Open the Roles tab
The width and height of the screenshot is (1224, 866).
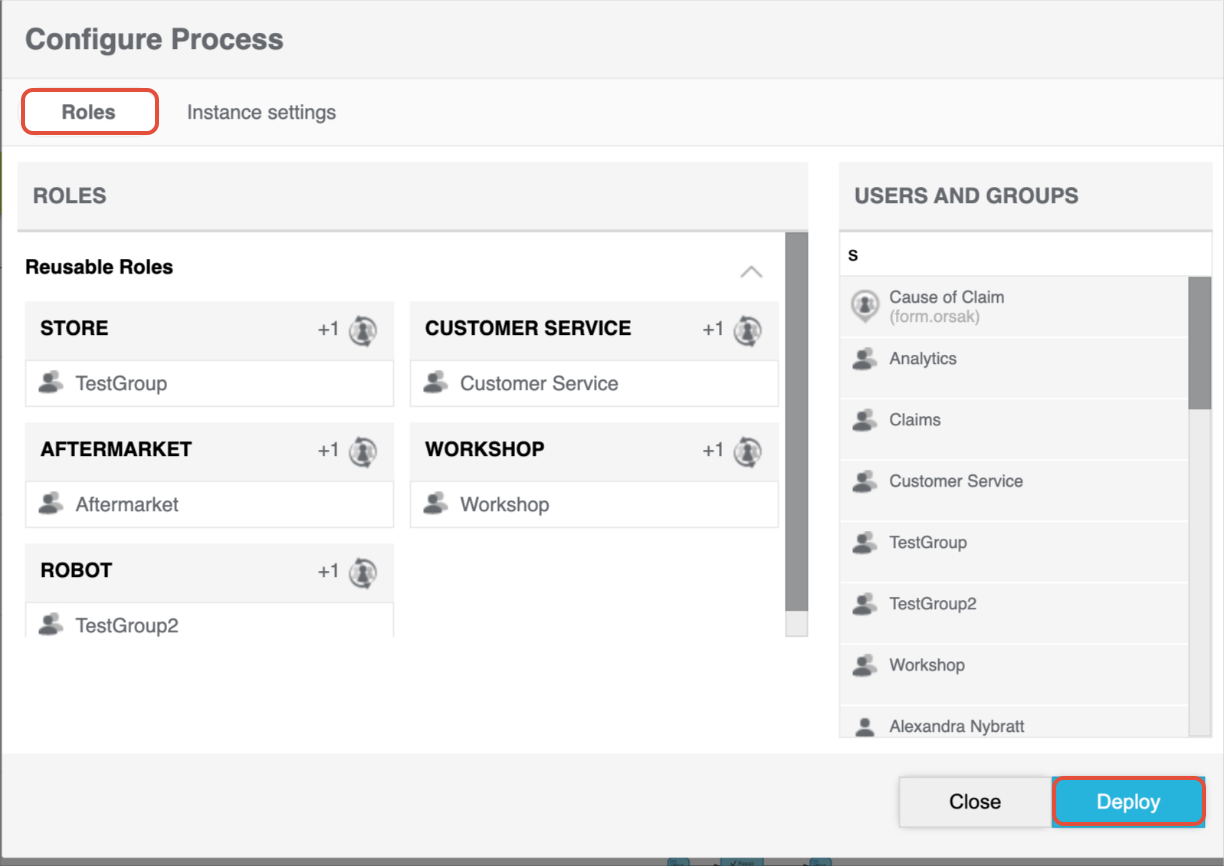pos(89,112)
